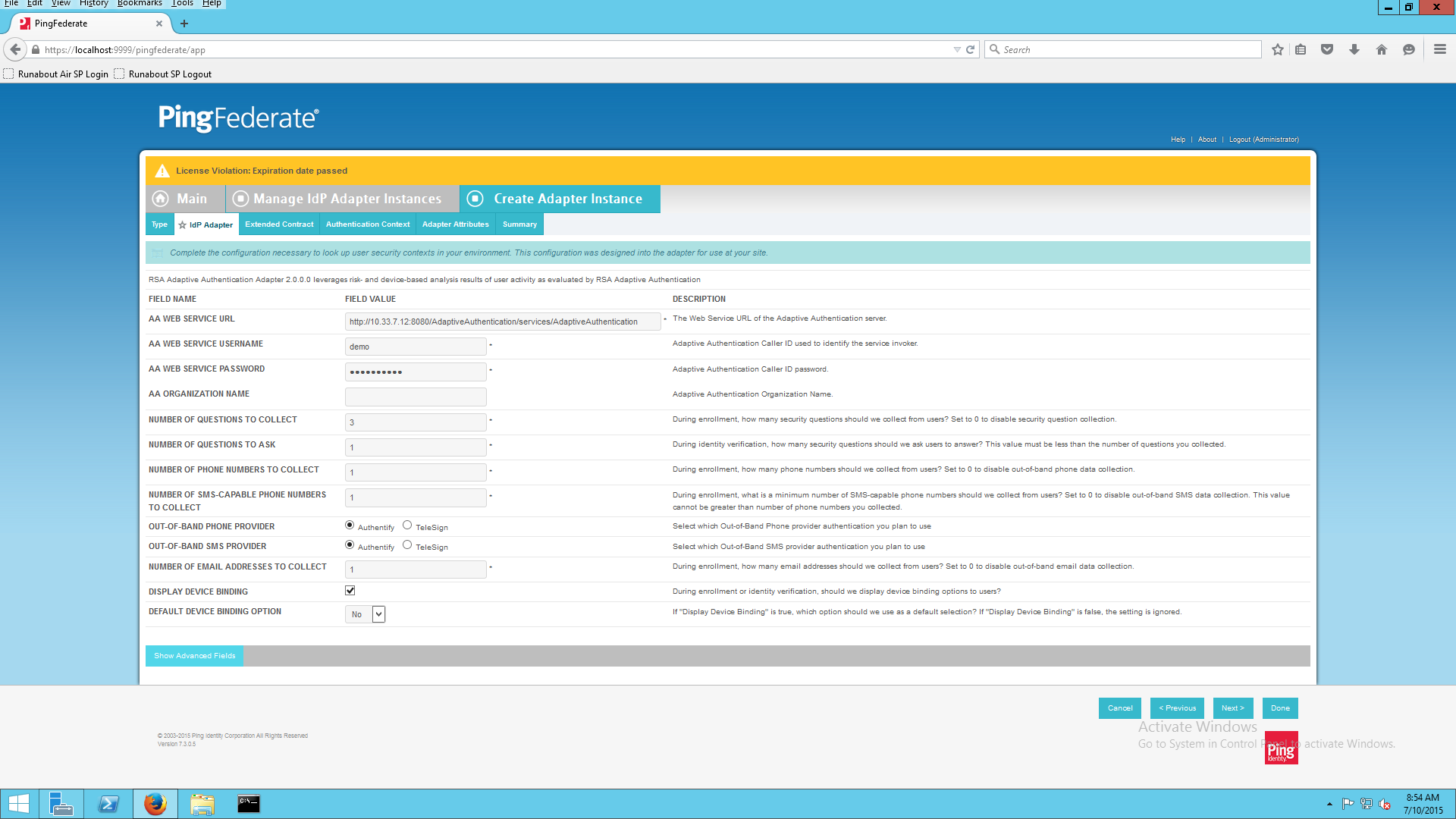Select Authentify as SMS provider
Image resolution: width=1456 pixels, height=819 pixels.
350,545
